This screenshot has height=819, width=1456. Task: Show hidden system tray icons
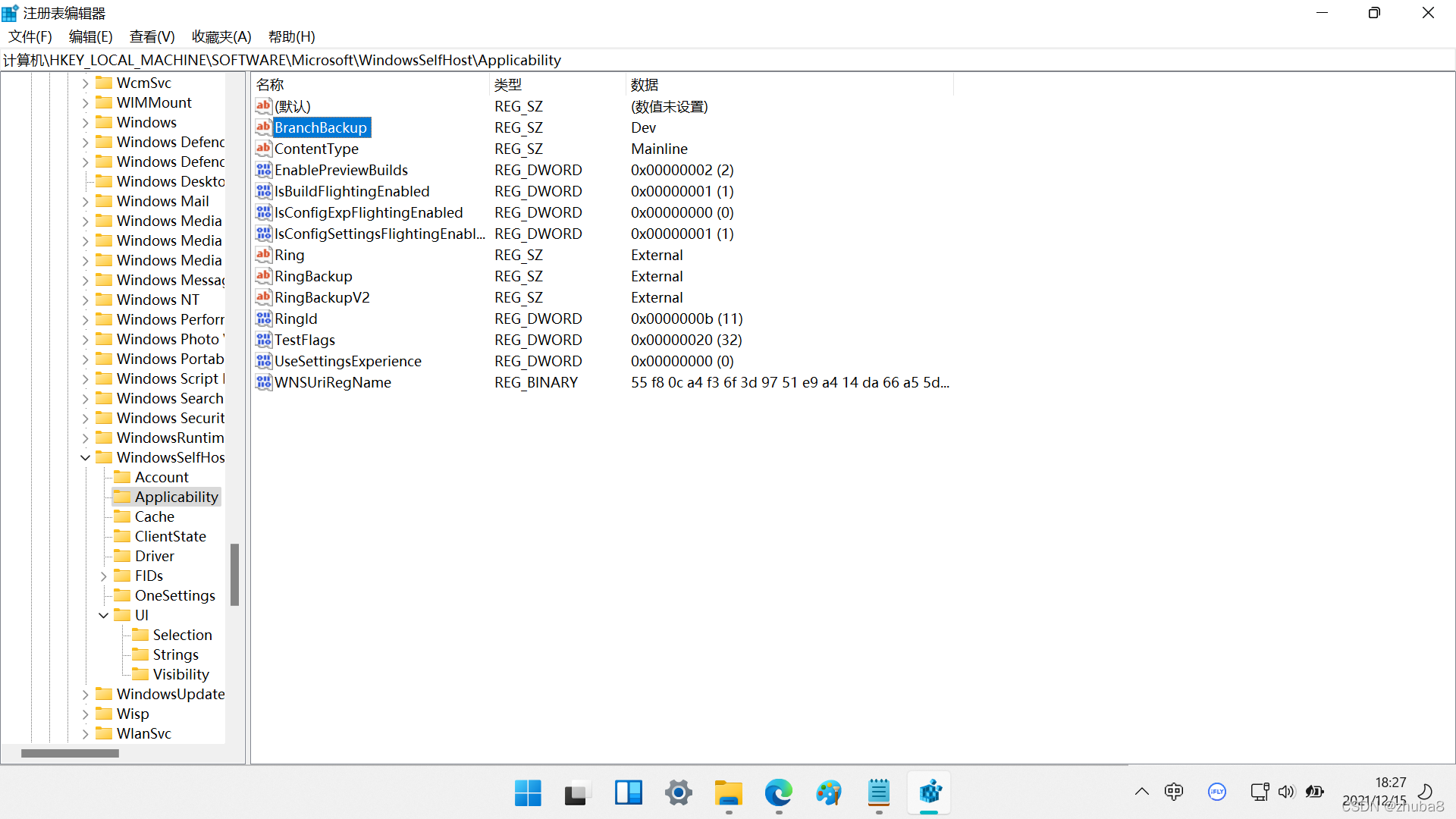(1141, 792)
